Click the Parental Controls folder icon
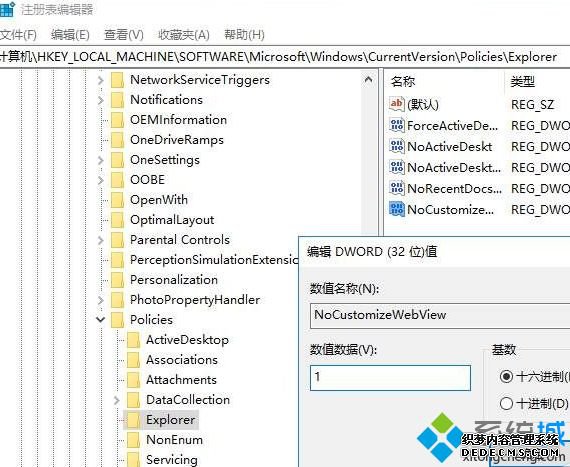570x467 pixels. coord(117,240)
